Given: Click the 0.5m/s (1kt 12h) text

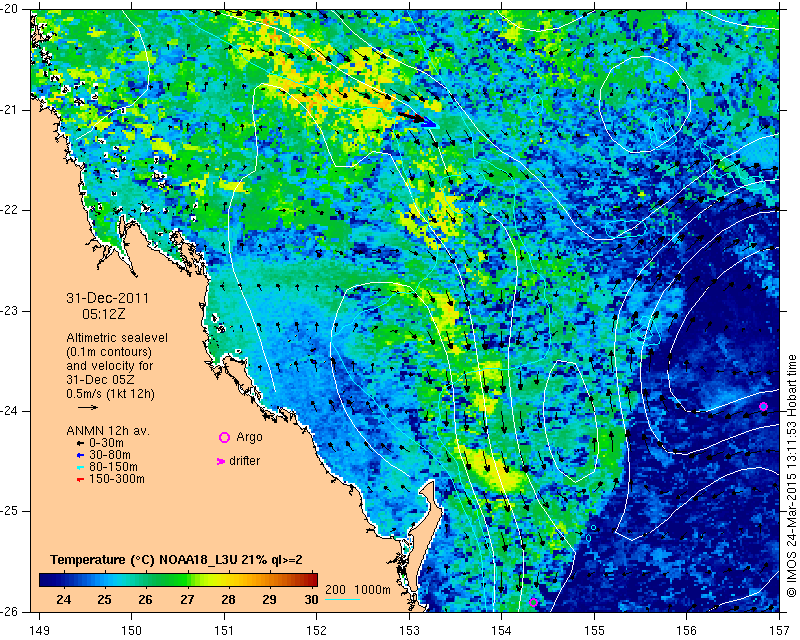Looking at the screenshot, I should [x=110, y=394].
